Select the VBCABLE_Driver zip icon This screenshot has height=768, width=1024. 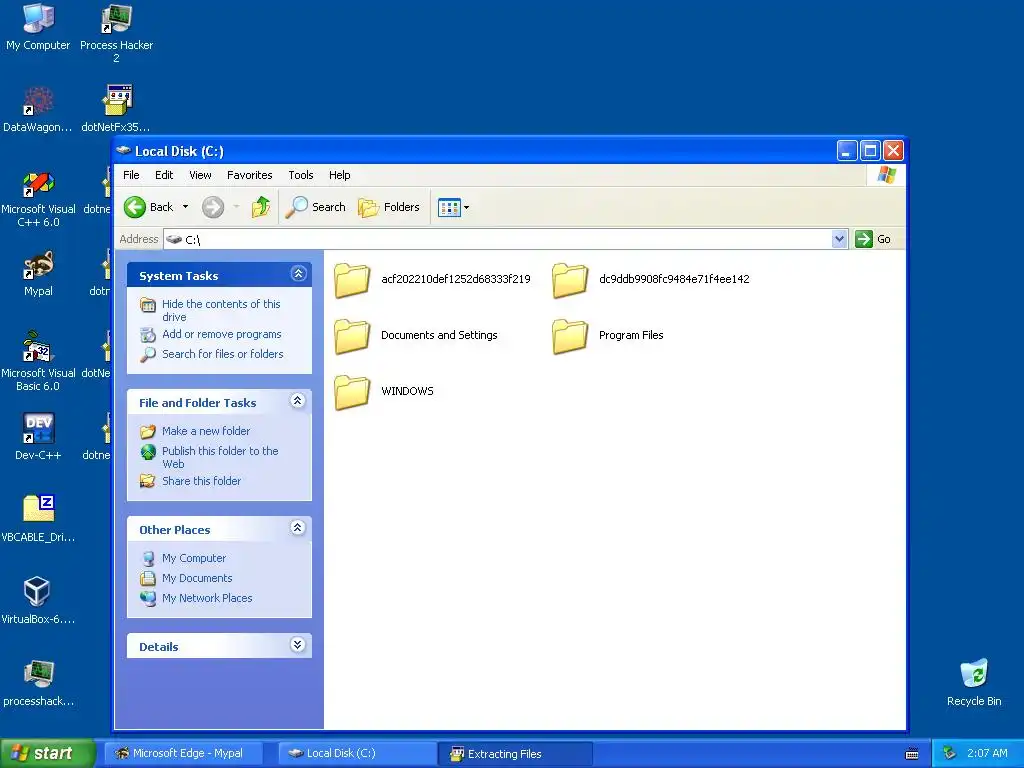pyautogui.click(x=38, y=509)
